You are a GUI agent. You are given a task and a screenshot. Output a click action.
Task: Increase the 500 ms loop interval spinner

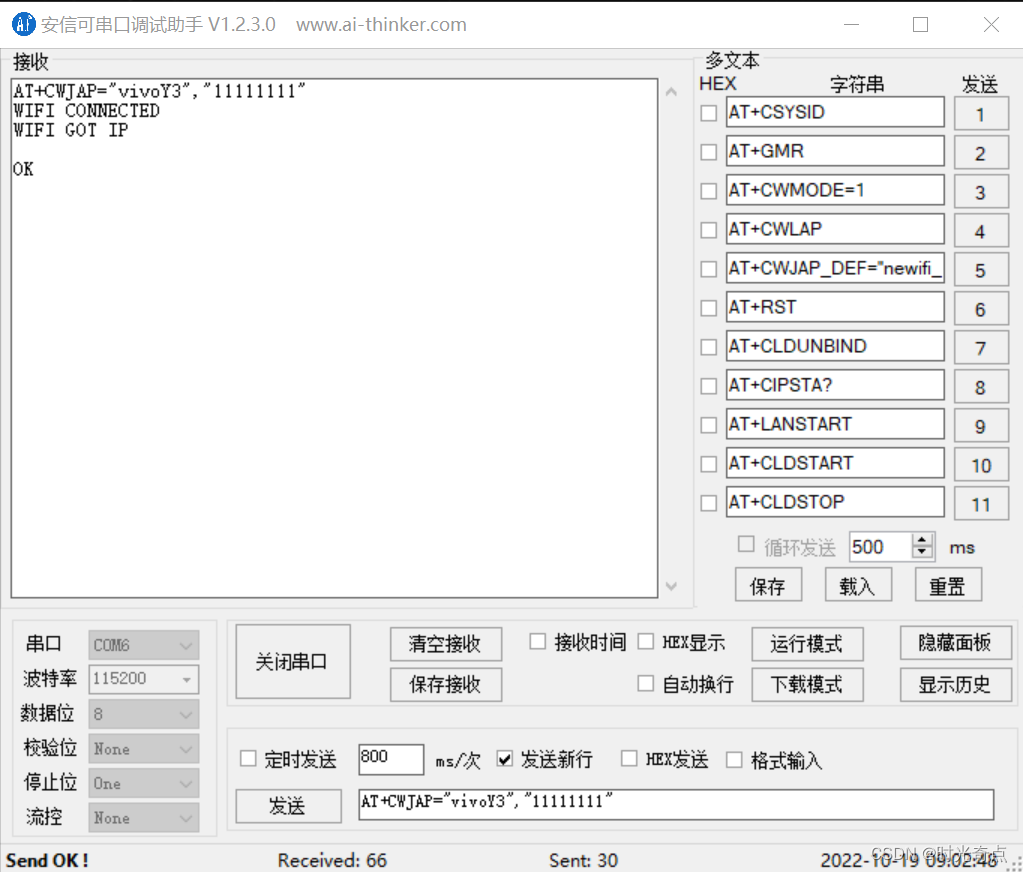click(921, 540)
